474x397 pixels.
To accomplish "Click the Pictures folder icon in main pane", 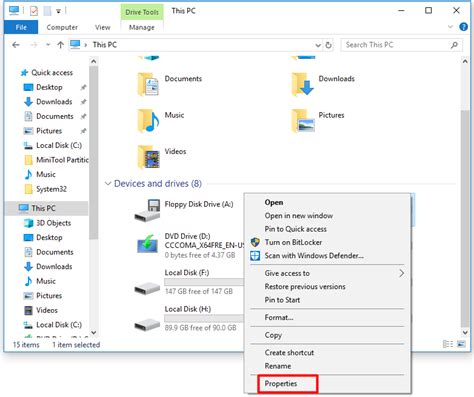I will (303, 121).
